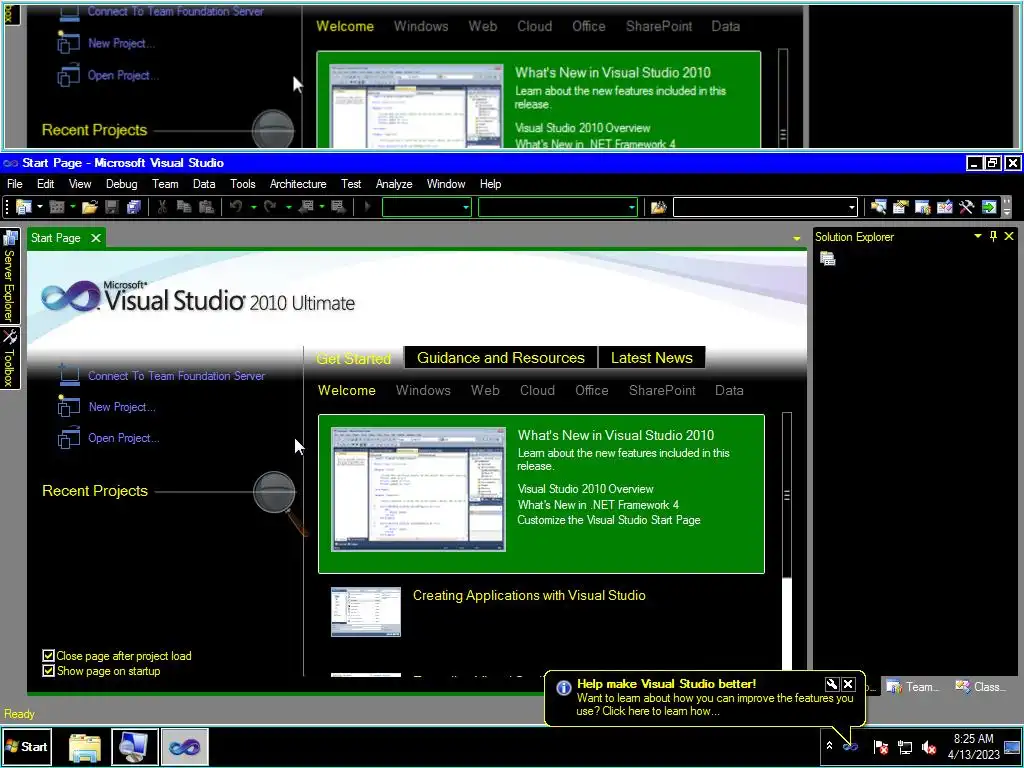The height and width of the screenshot is (768, 1024).
Task: Expand the New Project dropdown arrow
Action: click(40, 207)
